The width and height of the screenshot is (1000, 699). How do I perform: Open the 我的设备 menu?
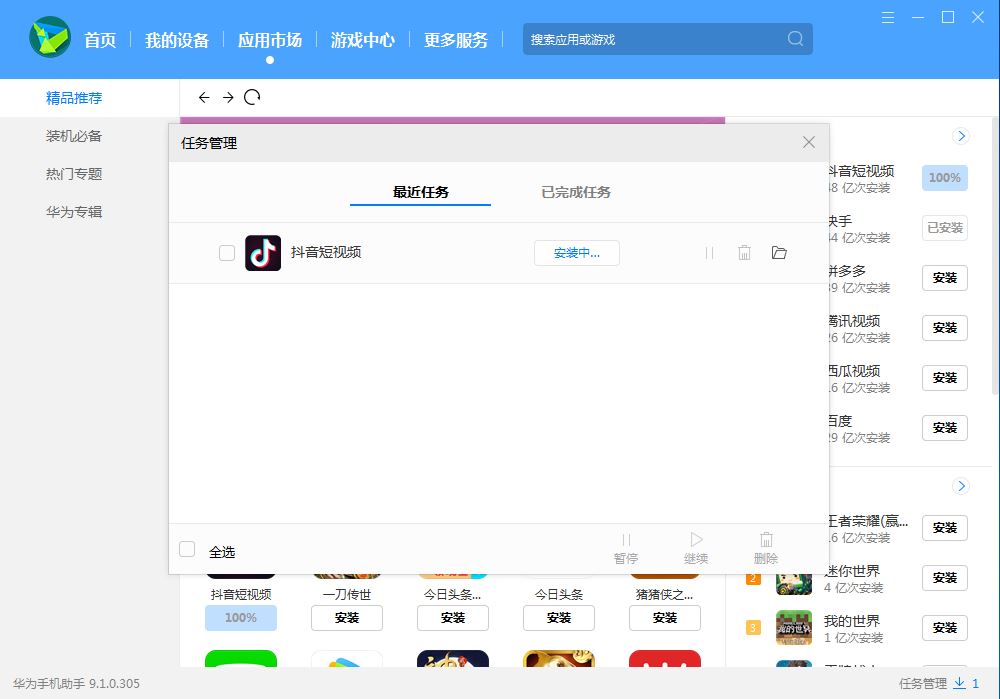coord(177,40)
